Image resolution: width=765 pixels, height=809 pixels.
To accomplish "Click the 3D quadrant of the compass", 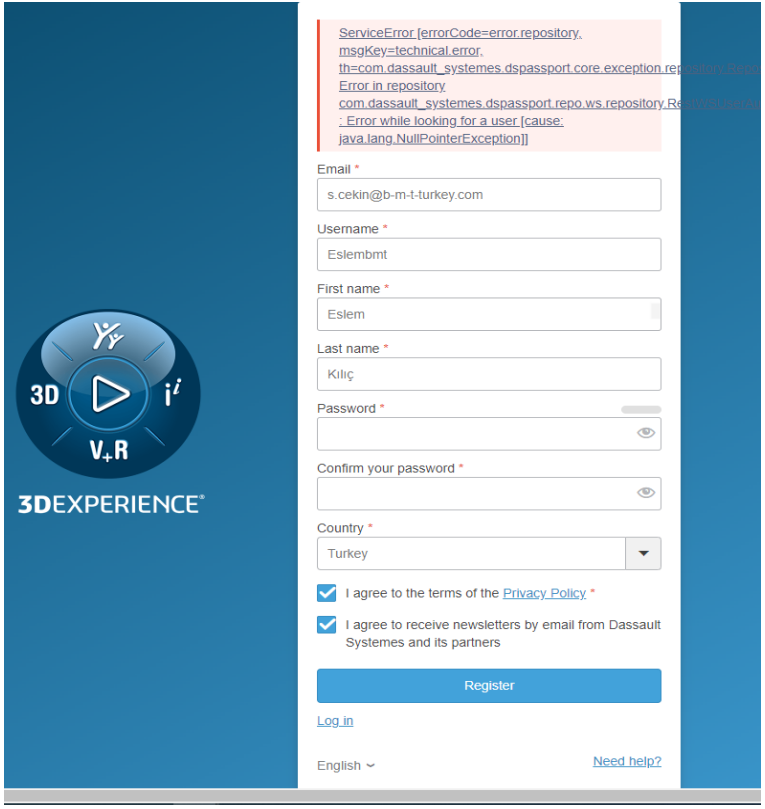I will [45, 396].
